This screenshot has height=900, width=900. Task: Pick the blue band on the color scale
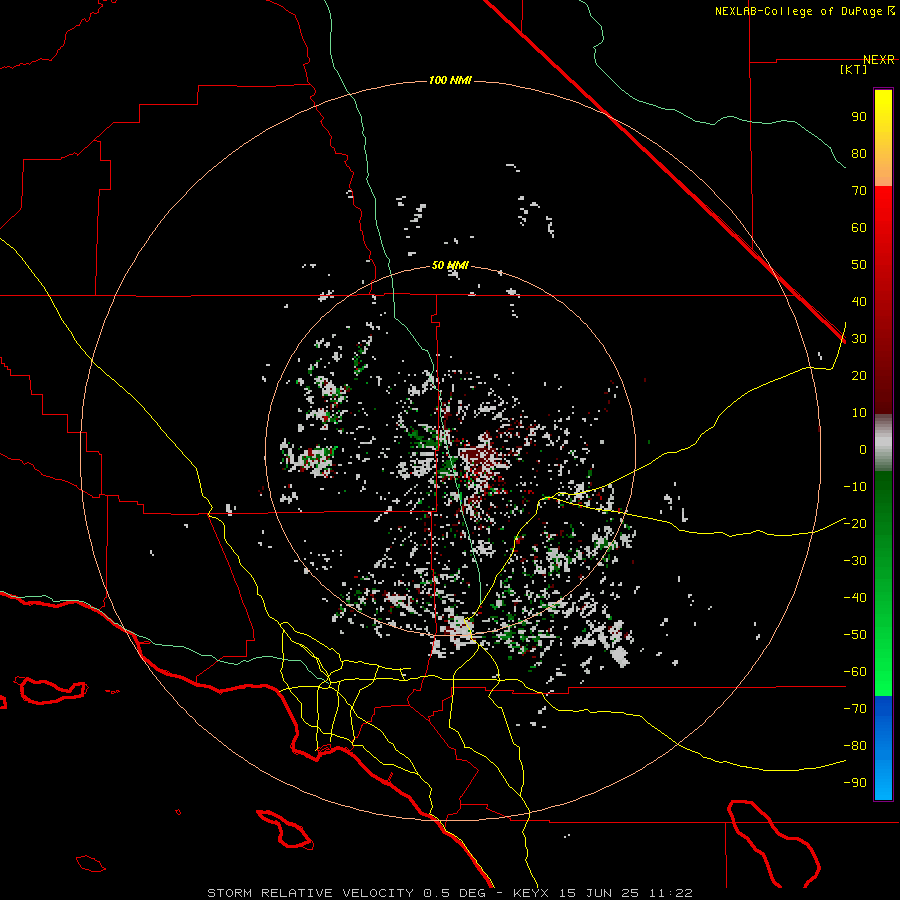[x=883, y=747]
